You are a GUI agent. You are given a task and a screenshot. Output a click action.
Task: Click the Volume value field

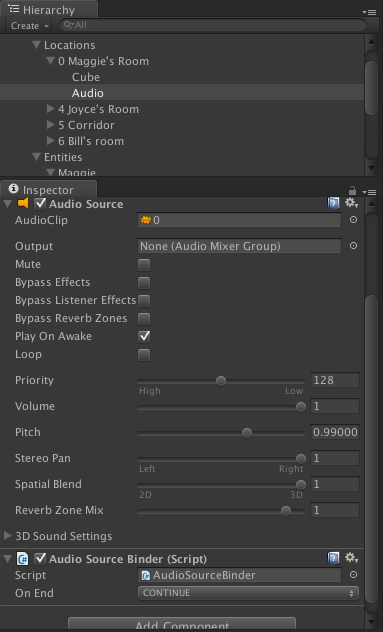tap(335, 406)
